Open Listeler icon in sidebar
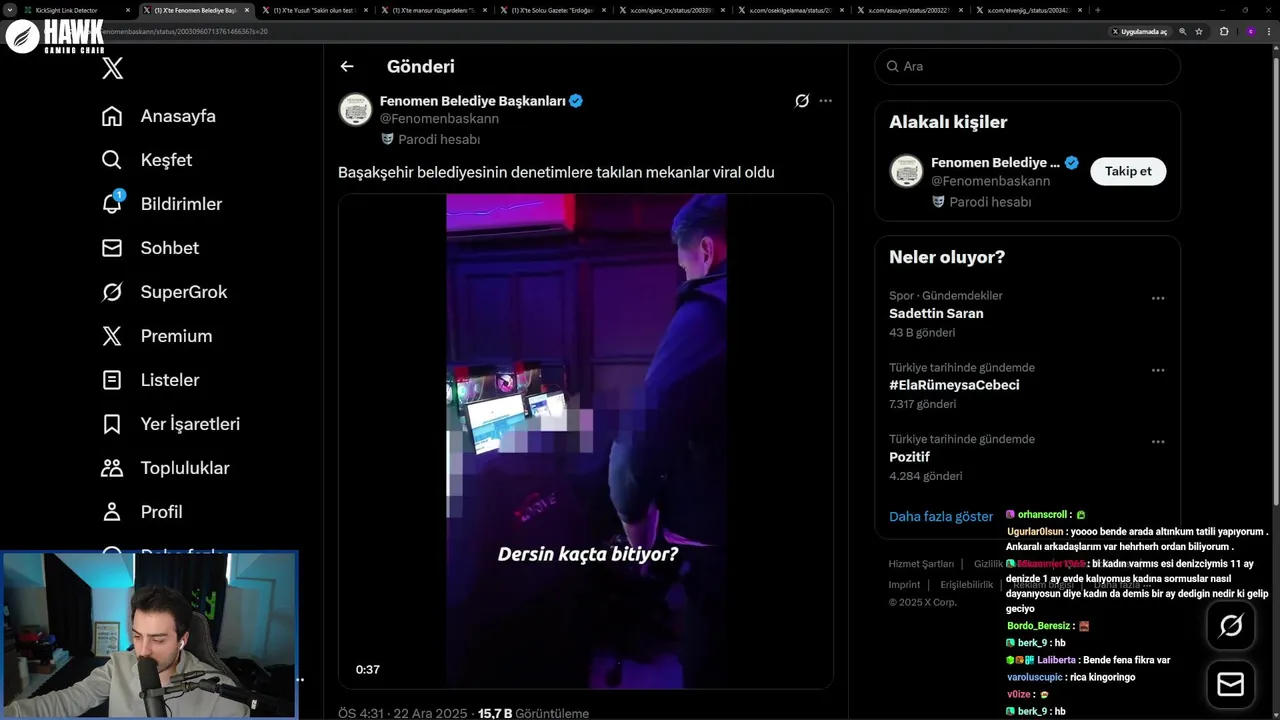 point(112,380)
